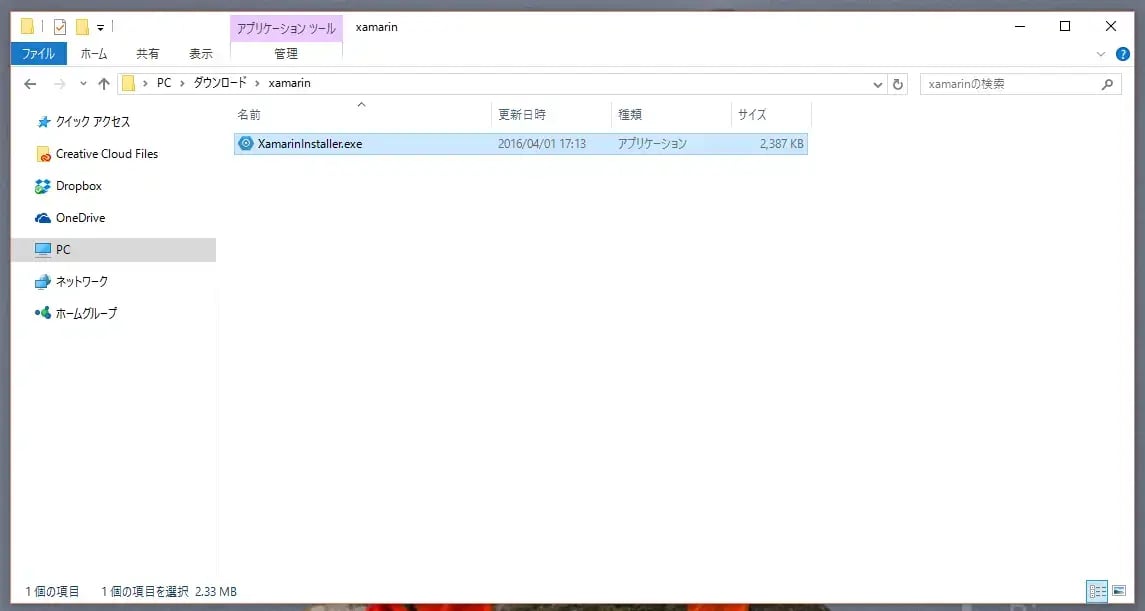
Task: Click the Properties checkmark quick access icon
Action: (60, 27)
